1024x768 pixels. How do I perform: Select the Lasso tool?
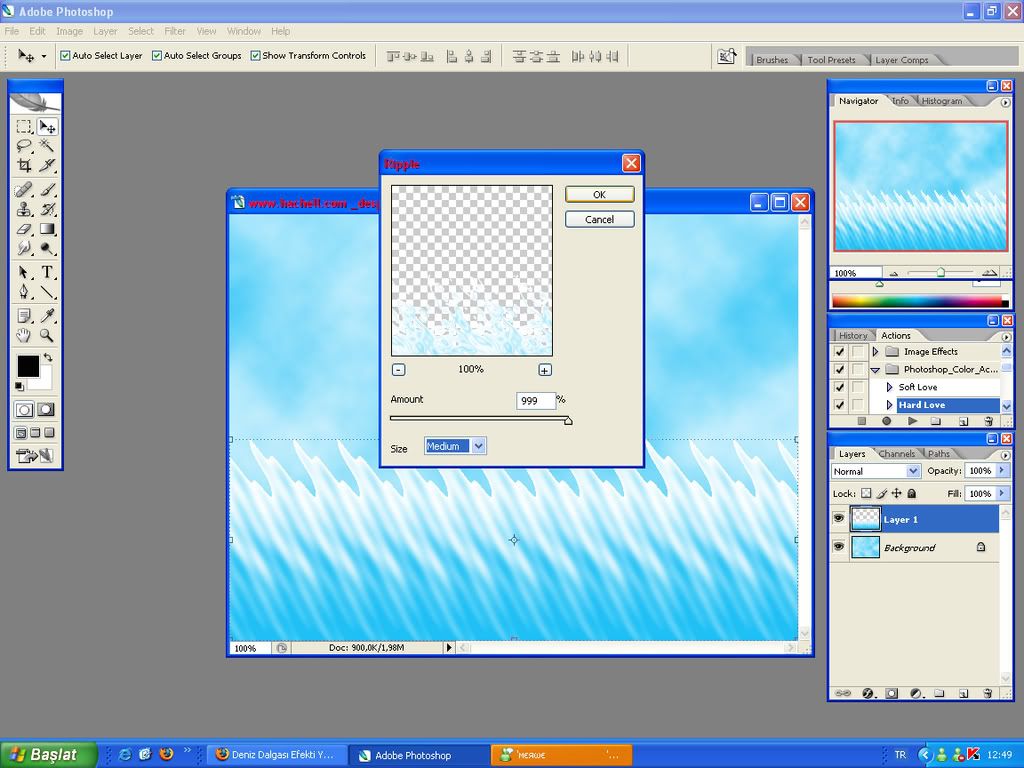[24, 146]
